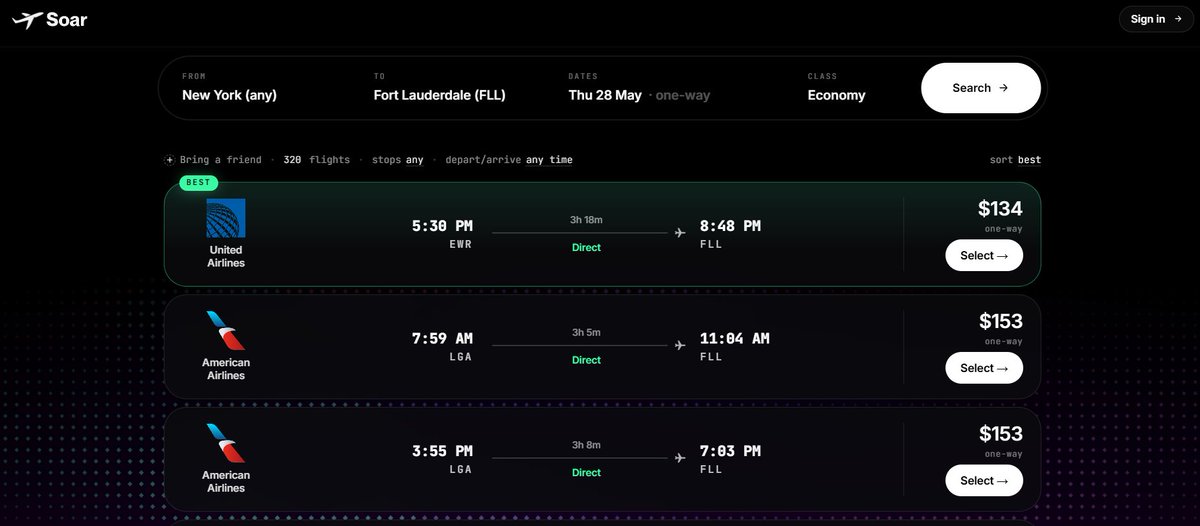Click the Bring a friend link
1200x526 pixels.
(221, 160)
